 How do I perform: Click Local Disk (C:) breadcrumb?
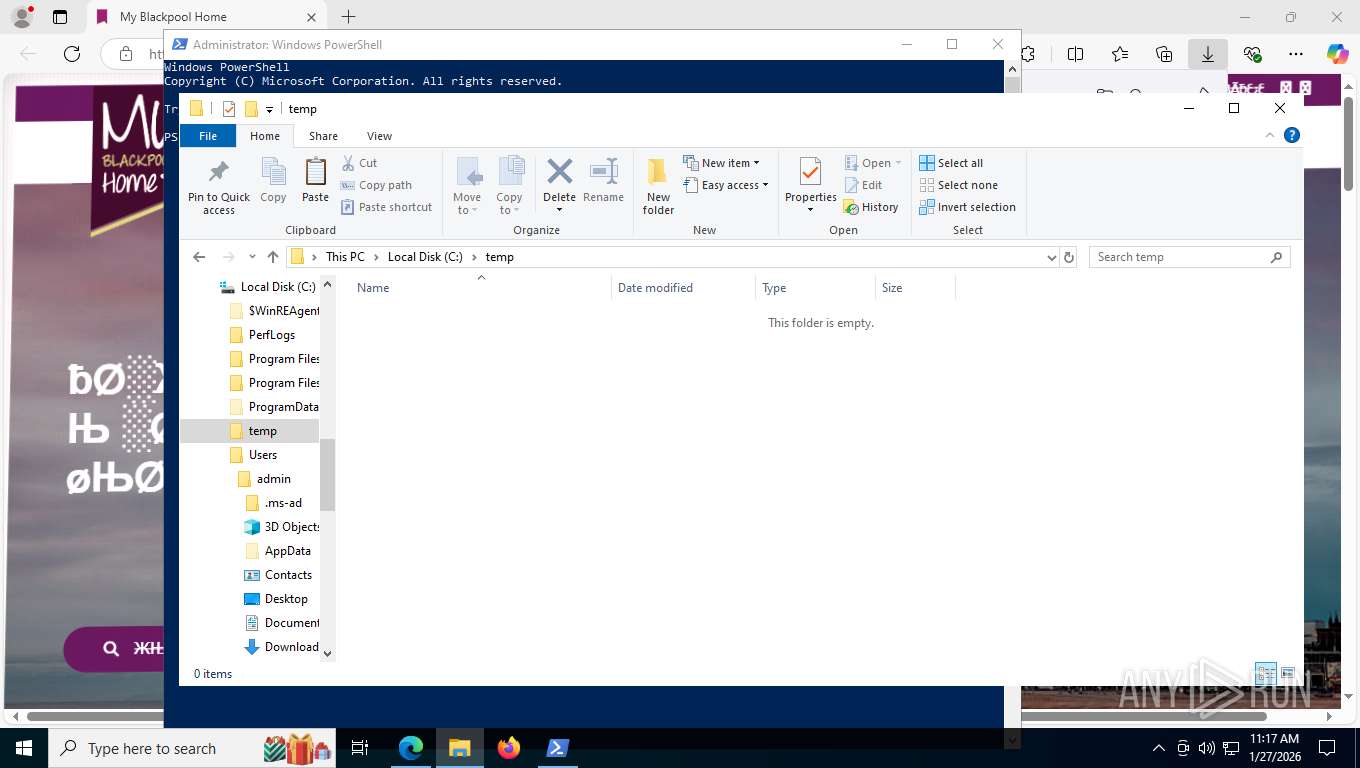(x=425, y=257)
